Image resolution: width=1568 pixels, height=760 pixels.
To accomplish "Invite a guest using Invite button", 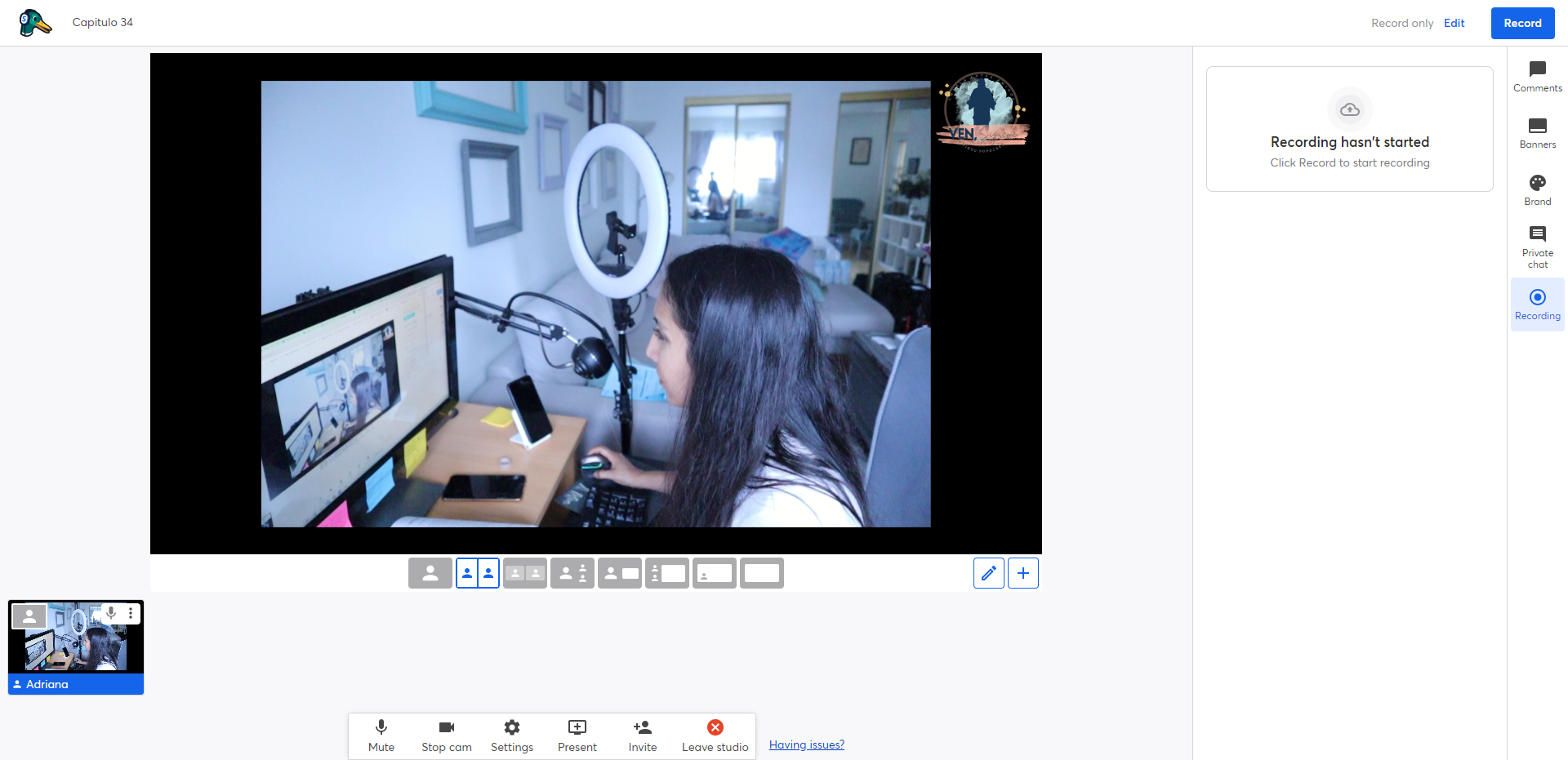I will click(643, 736).
